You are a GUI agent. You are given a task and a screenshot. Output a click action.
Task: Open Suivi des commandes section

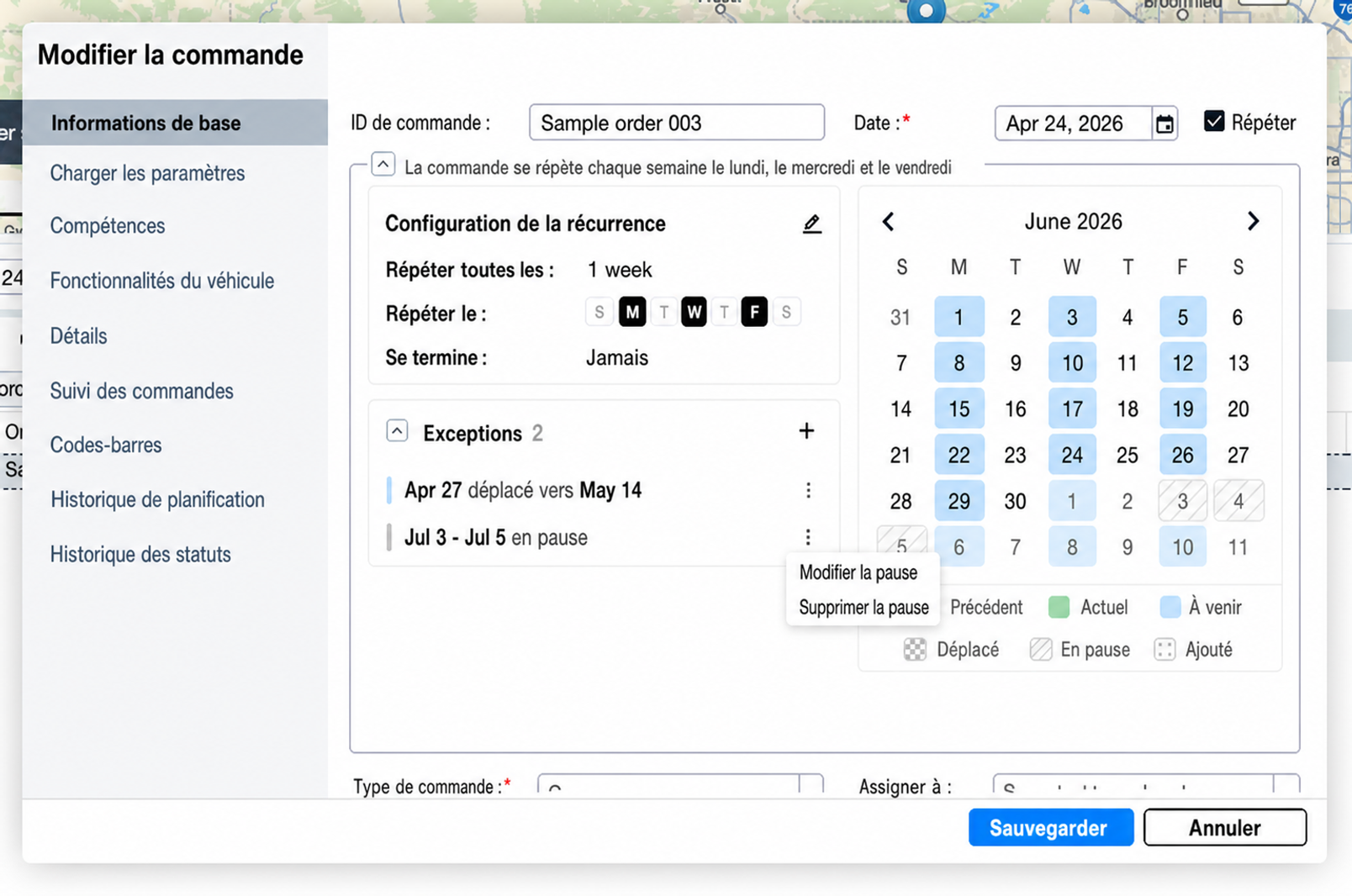pyautogui.click(x=141, y=391)
